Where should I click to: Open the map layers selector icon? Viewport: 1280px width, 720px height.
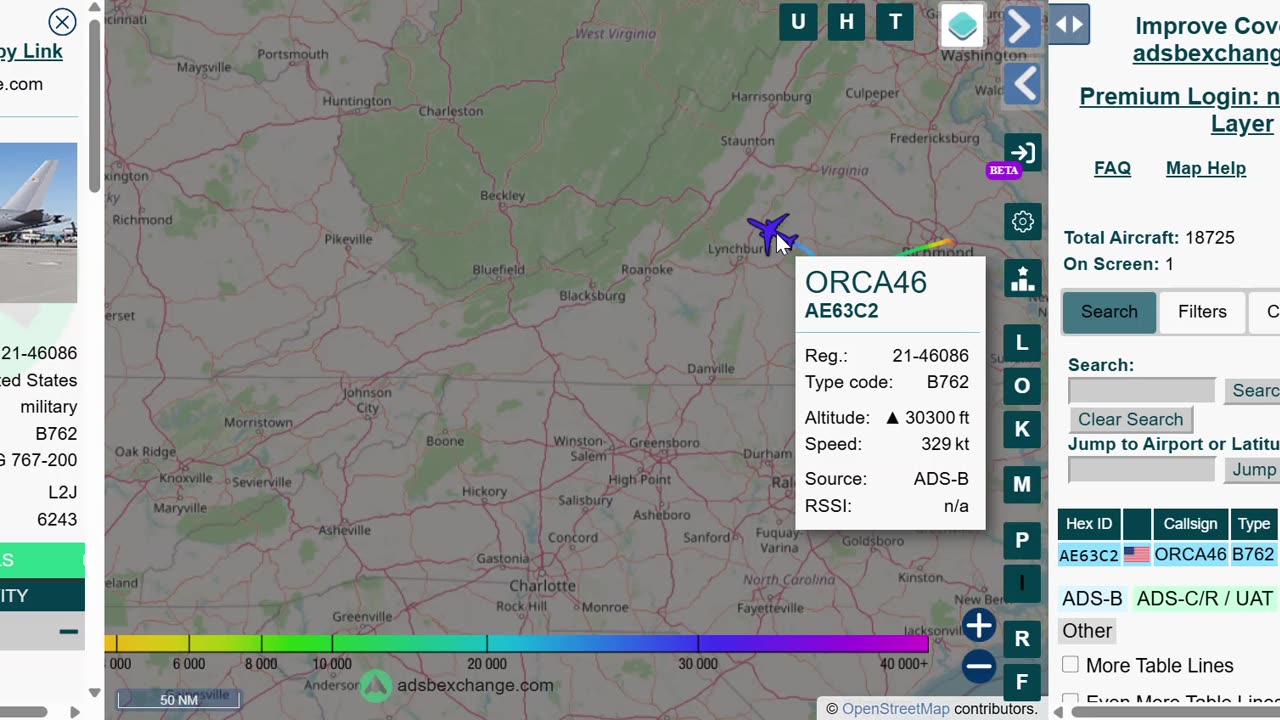[x=962, y=26]
